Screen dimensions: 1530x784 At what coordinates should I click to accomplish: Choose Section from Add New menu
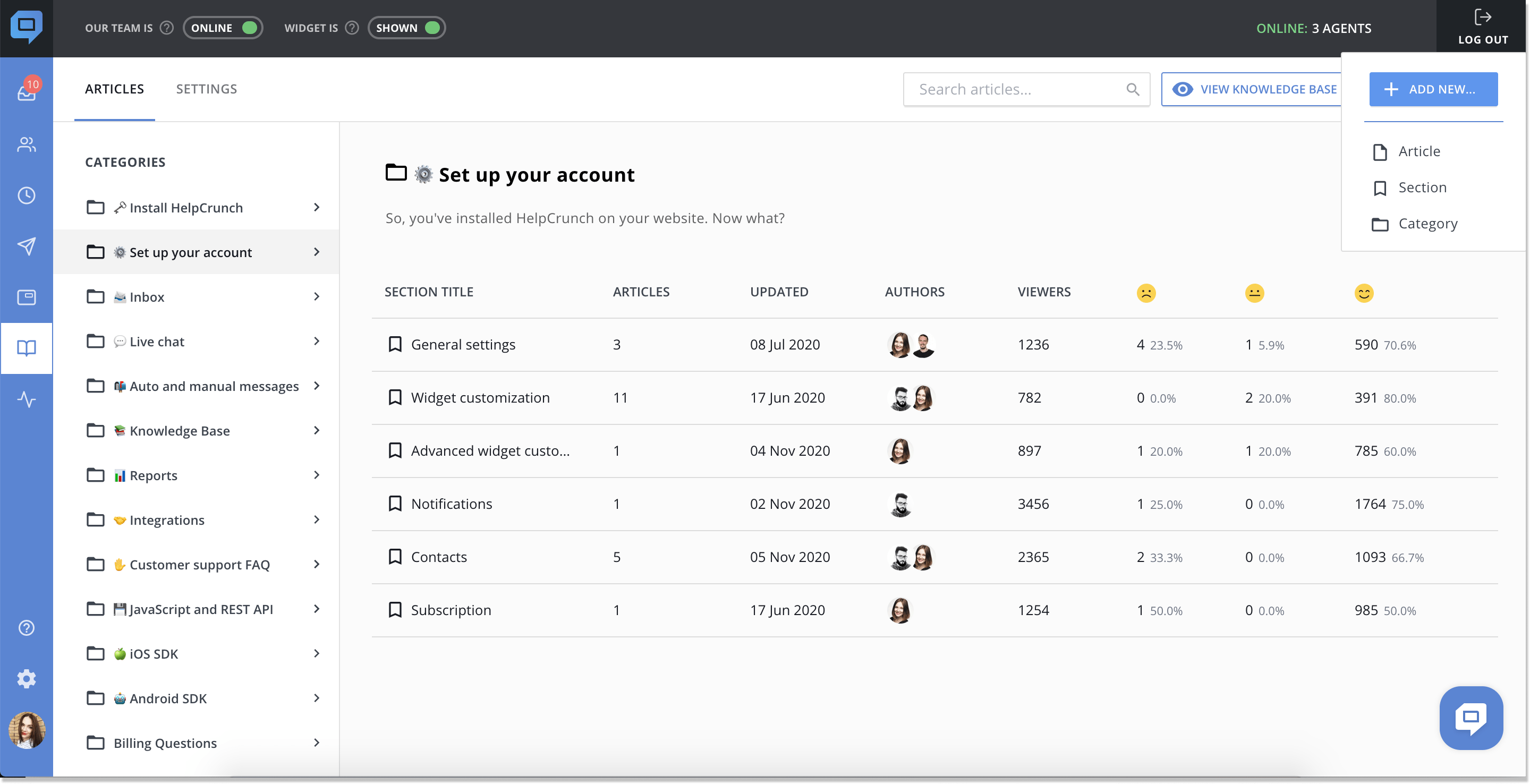click(x=1410, y=188)
